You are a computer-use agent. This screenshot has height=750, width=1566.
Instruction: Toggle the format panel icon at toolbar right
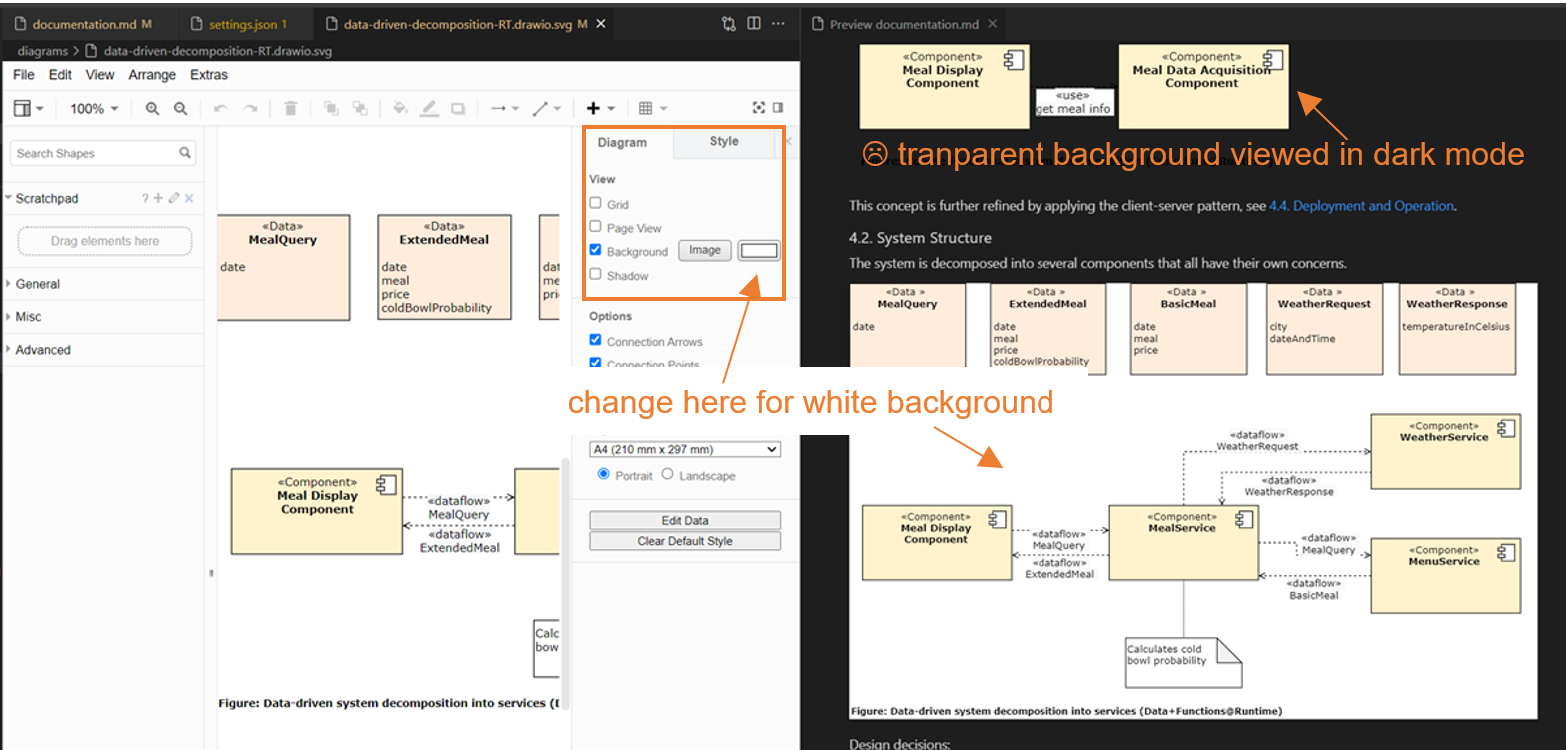[x=778, y=108]
